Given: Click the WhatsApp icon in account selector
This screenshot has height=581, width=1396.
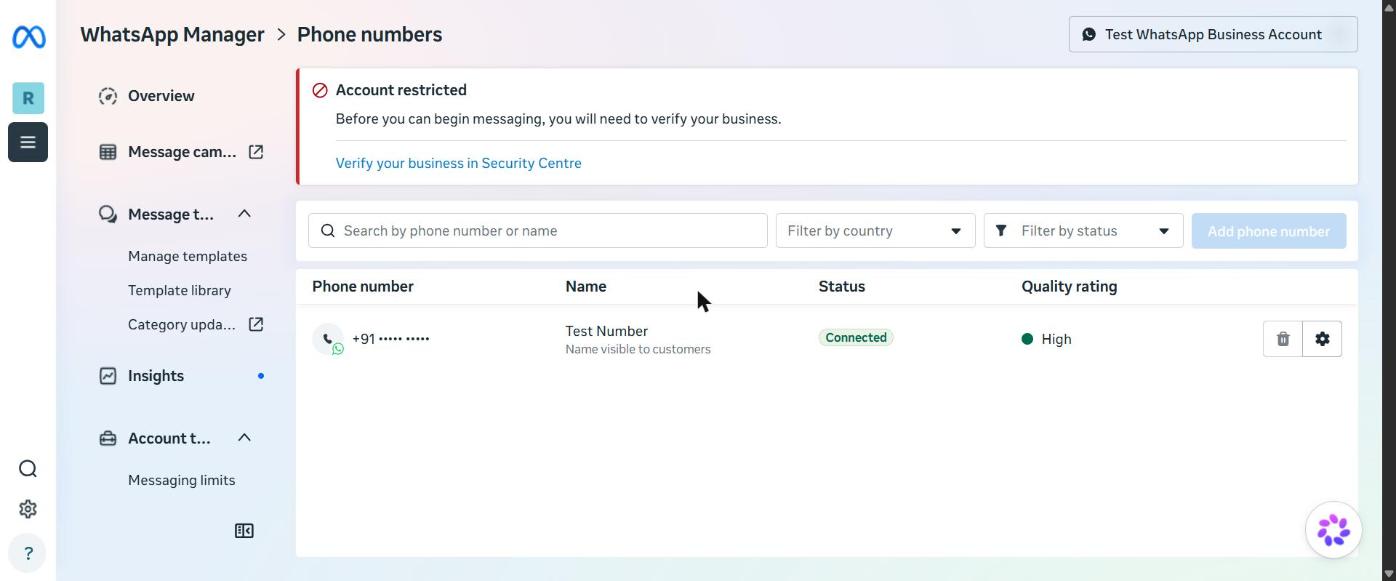Looking at the screenshot, I should coord(1089,34).
